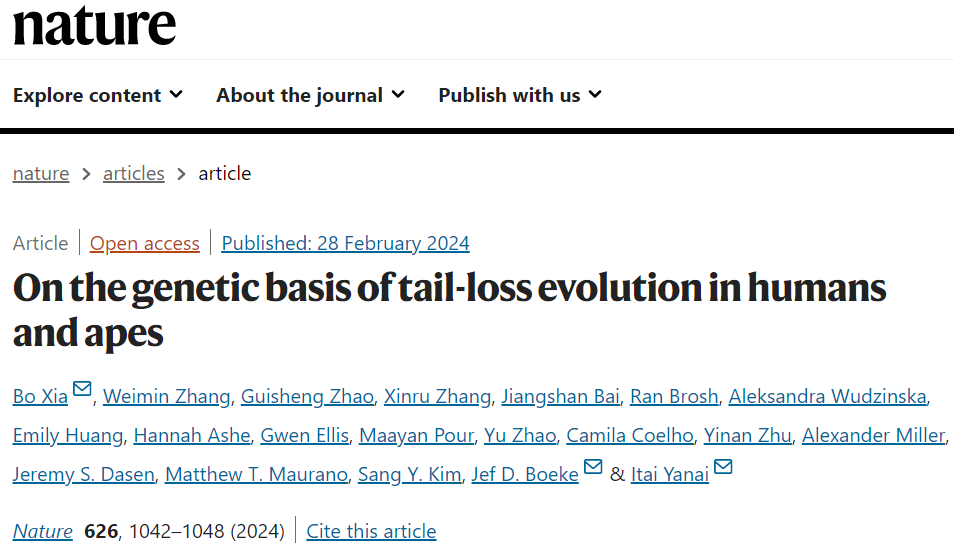Image resolution: width=954 pixels, height=549 pixels.
Task: Navigate to articles breadcrumb
Action: pyautogui.click(x=133, y=173)
